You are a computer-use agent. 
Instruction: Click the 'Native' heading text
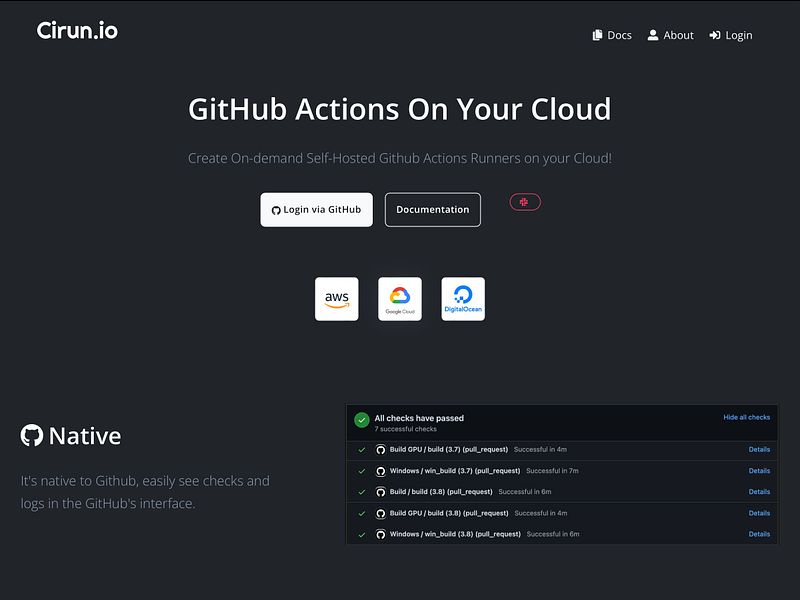click(85, 436)
